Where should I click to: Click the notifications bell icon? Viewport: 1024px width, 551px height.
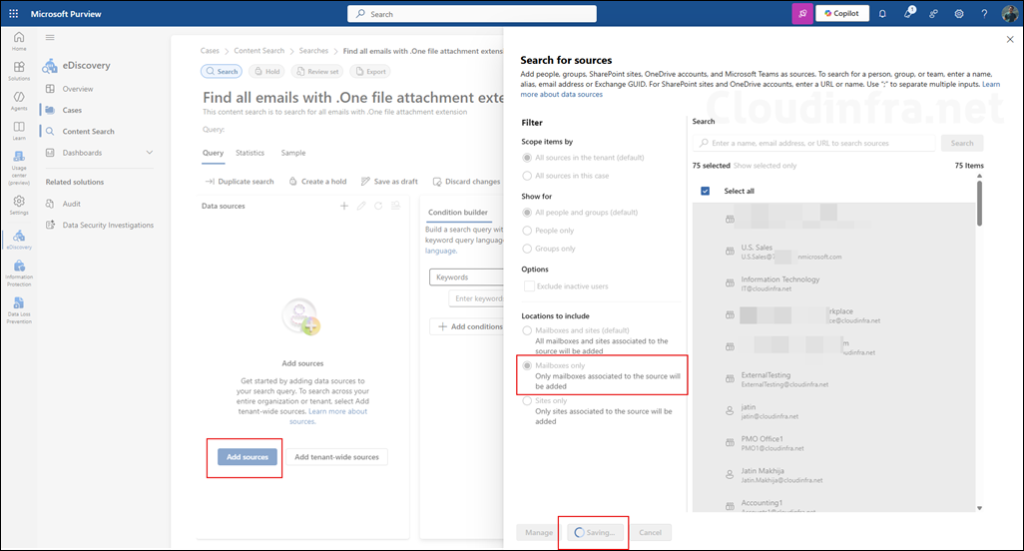coord(882,14)
